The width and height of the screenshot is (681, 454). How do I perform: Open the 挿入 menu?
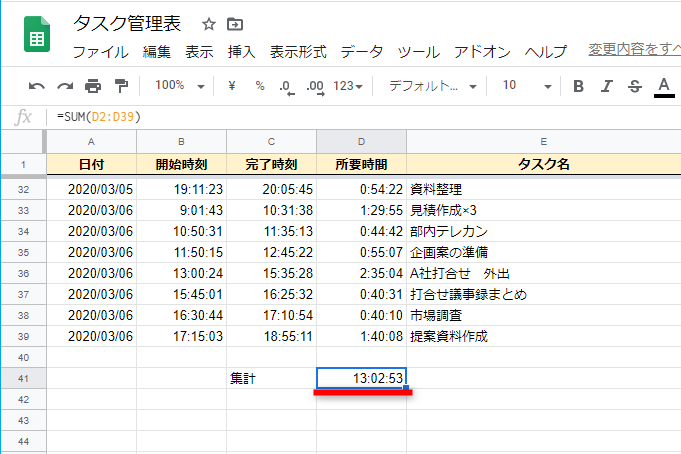pos(241,52)
